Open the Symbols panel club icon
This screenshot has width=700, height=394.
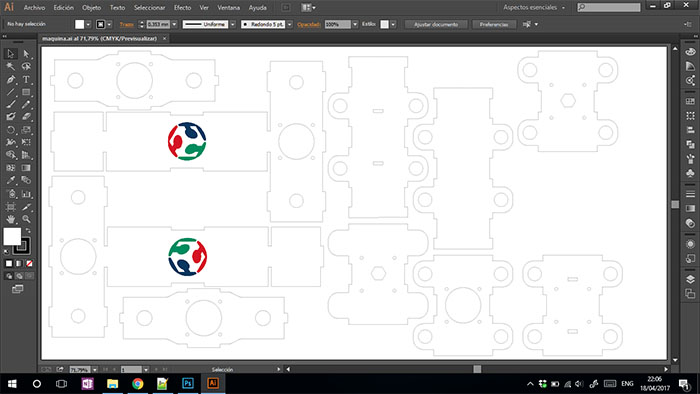click(x=690, y=173)
